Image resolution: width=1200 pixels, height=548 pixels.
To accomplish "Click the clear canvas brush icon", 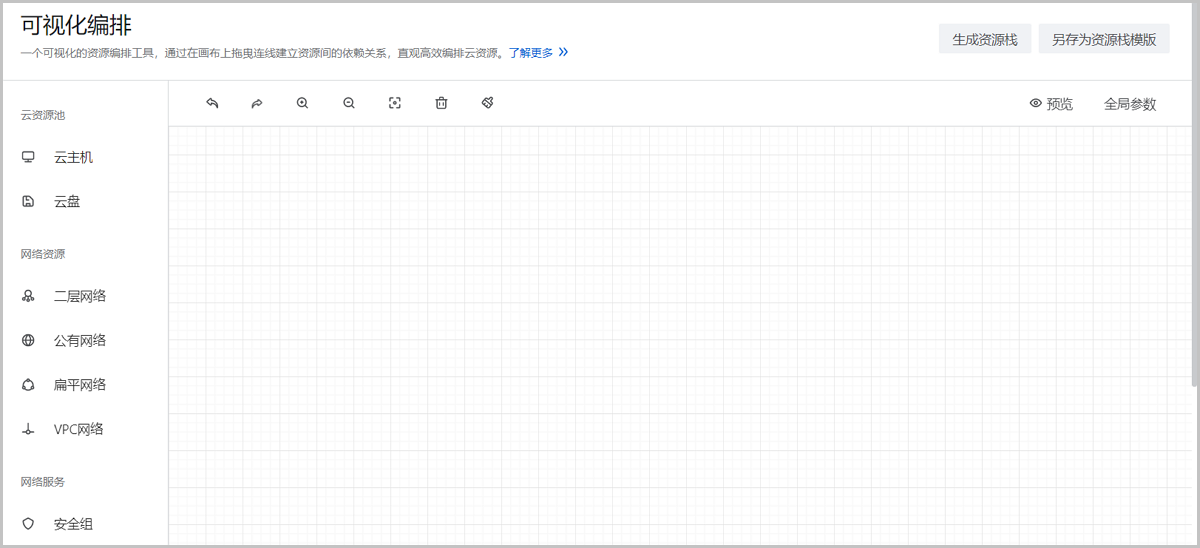I will click(488, 103).
